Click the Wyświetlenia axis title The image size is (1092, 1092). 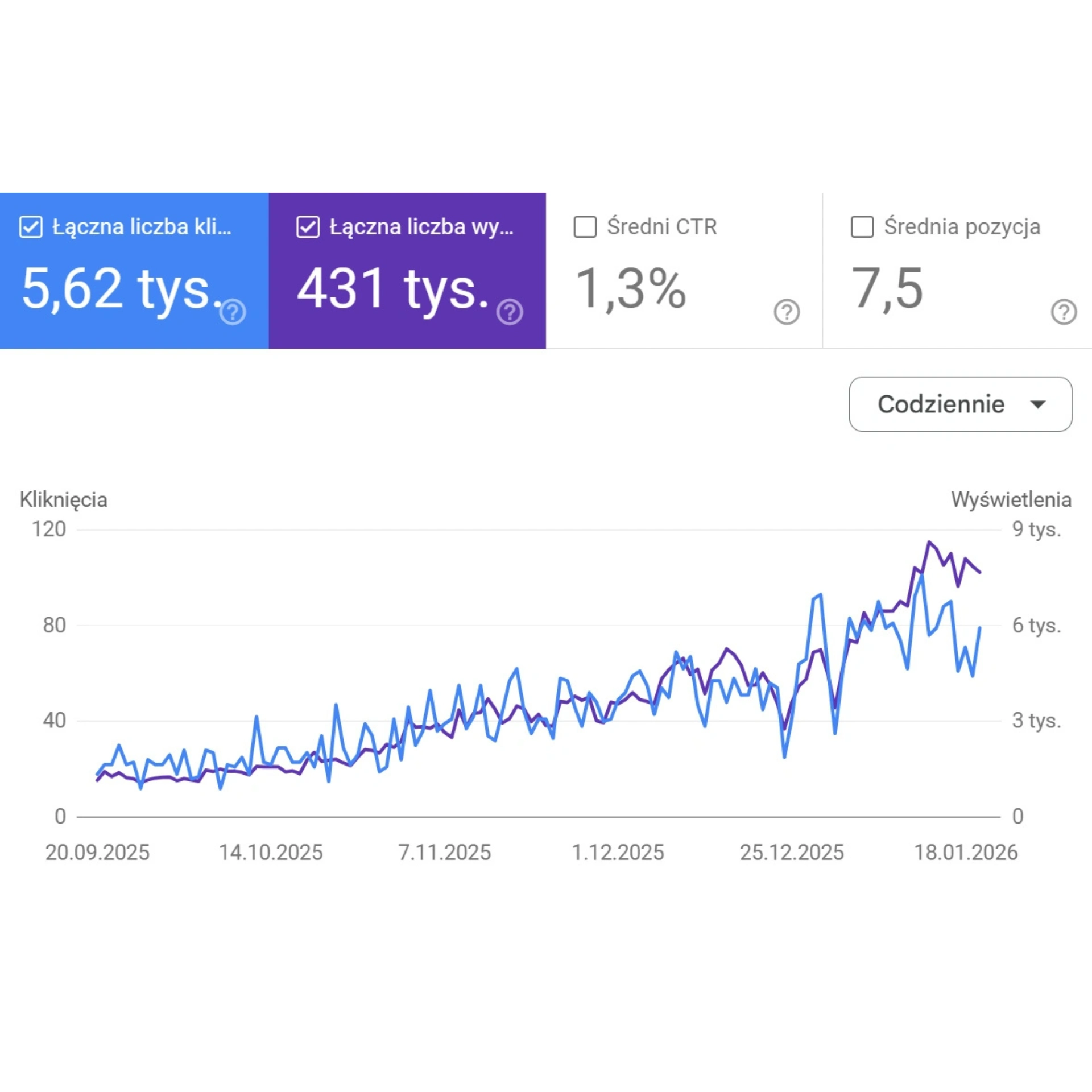pos(1011,499)
